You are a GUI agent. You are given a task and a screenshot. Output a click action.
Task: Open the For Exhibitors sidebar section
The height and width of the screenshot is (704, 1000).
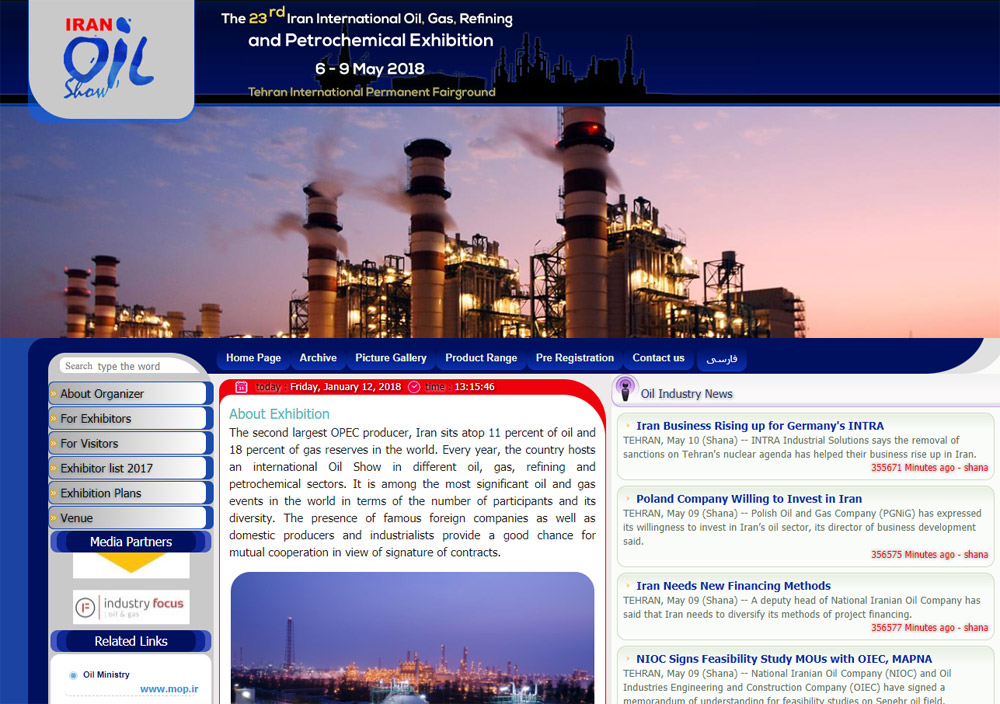coord(128,418)
